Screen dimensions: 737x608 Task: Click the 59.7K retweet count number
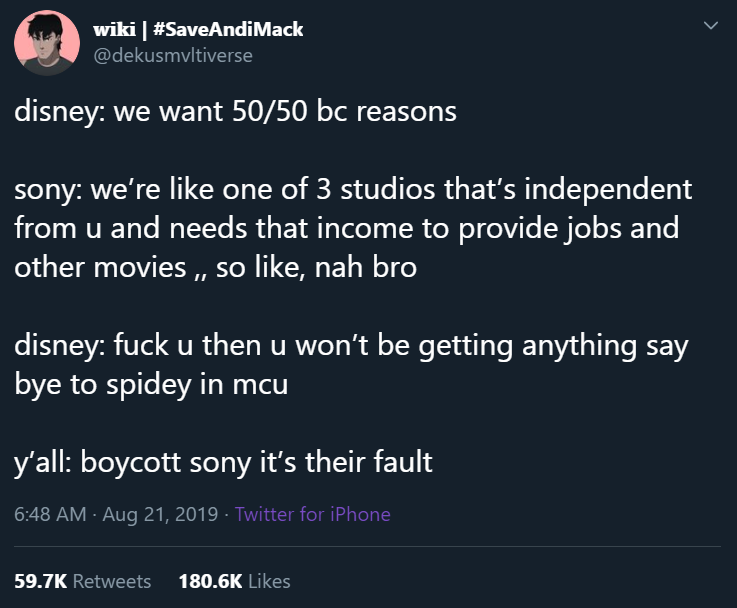pyautogui.click(x=41, y=581)
